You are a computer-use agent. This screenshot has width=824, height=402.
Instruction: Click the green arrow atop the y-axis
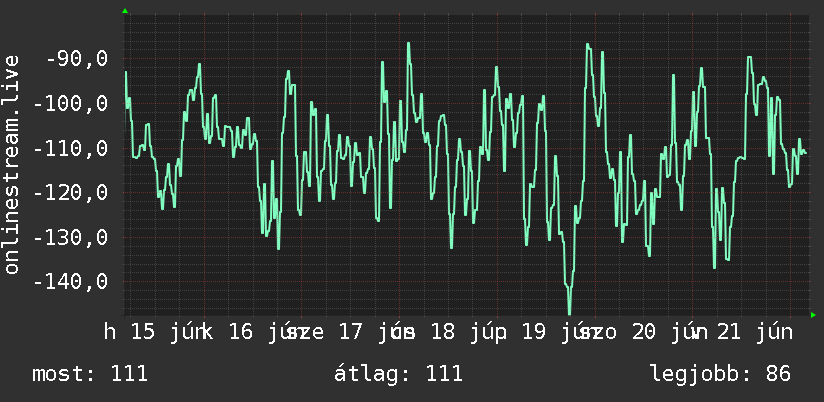125,11
